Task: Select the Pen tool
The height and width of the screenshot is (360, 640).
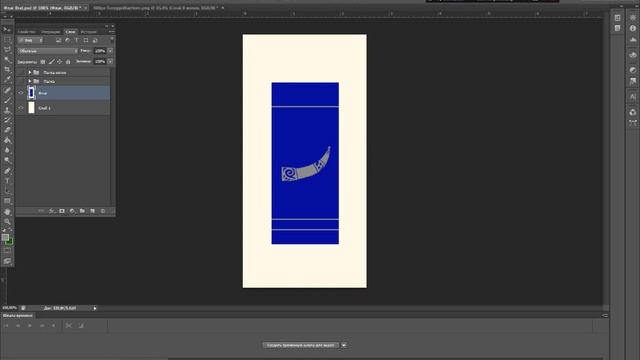Action: pos(7,171)
